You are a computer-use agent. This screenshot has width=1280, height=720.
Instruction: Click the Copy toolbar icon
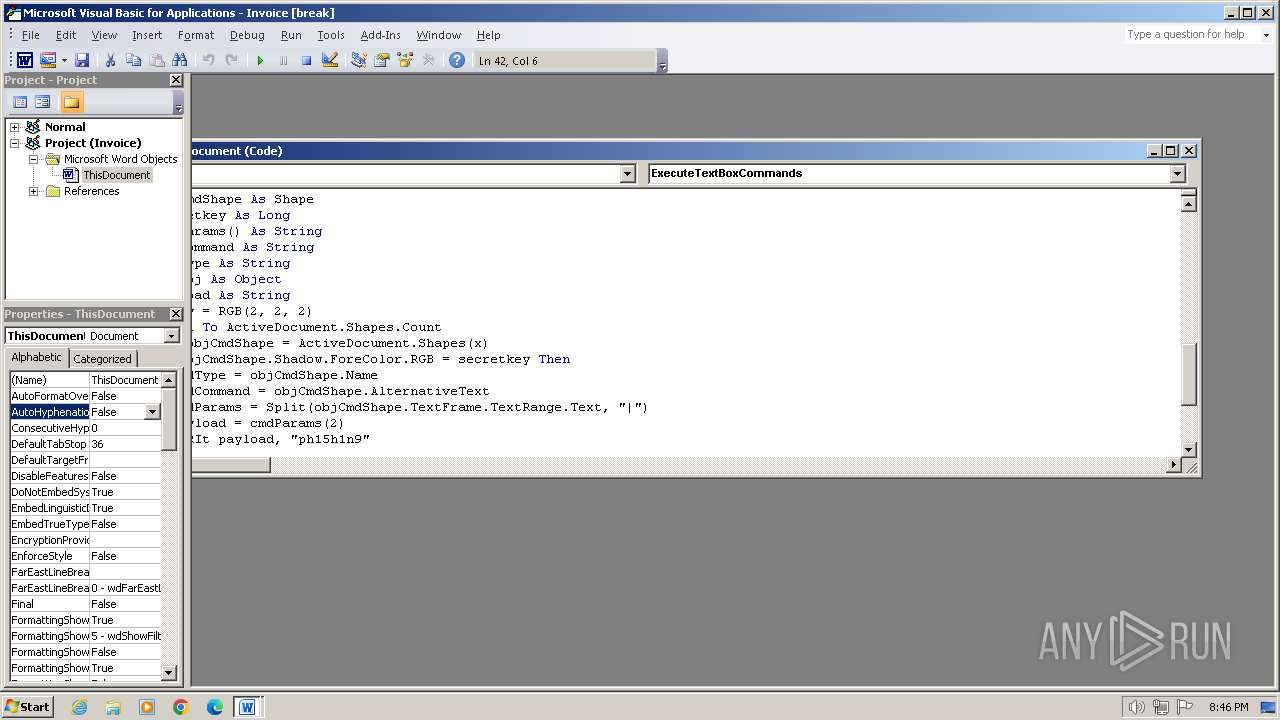coord(133,60)
